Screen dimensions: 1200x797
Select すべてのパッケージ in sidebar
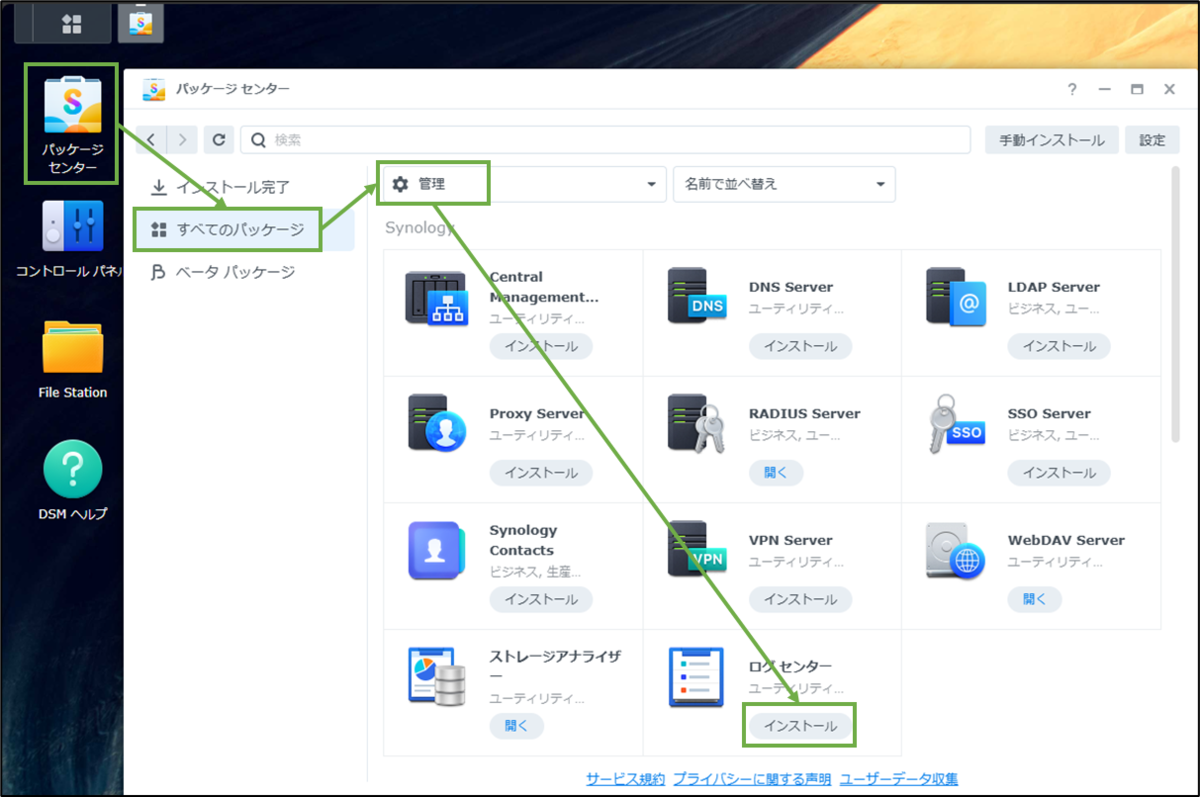point(244,230)
